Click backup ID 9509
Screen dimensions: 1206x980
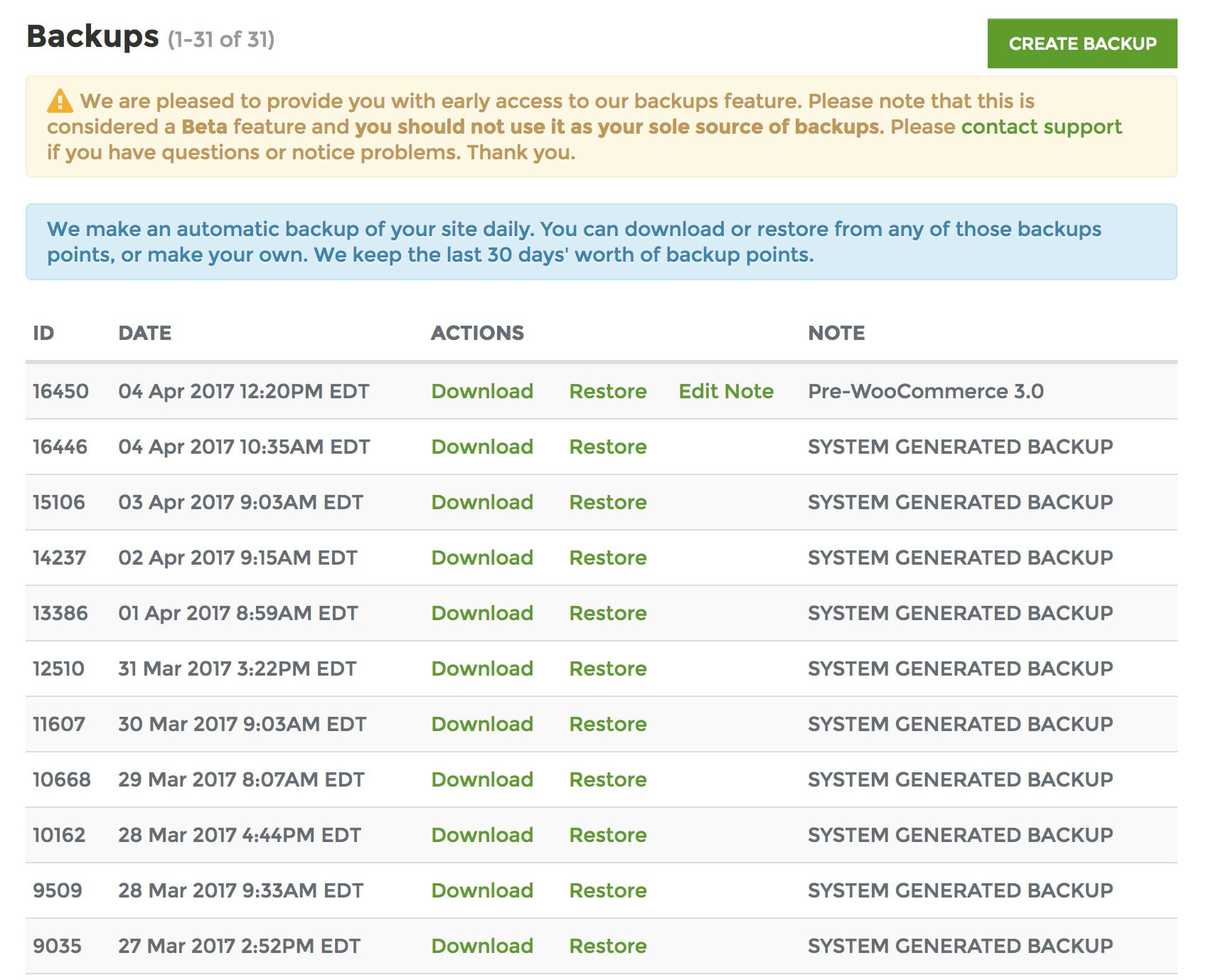tap(58, 890)
